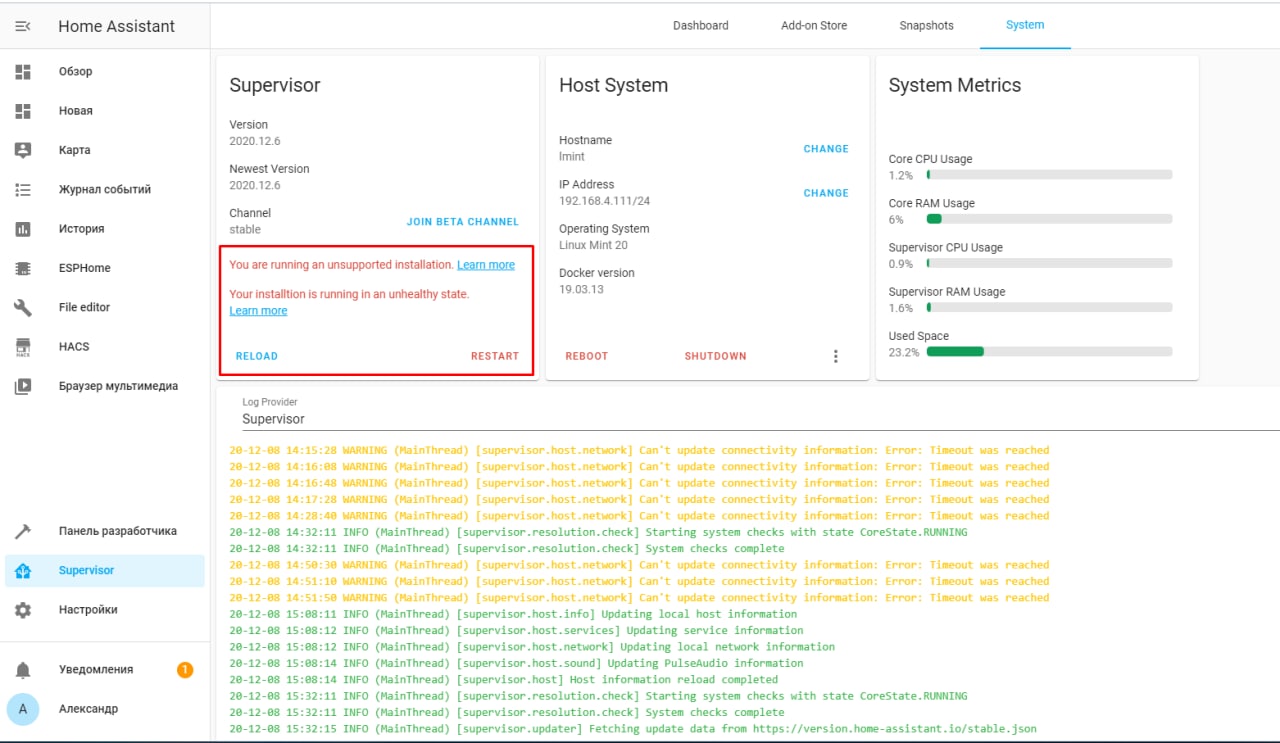Click the Уведомления bell icon
This screenshot has width=1280, height=743.
(x=23, y=670)
